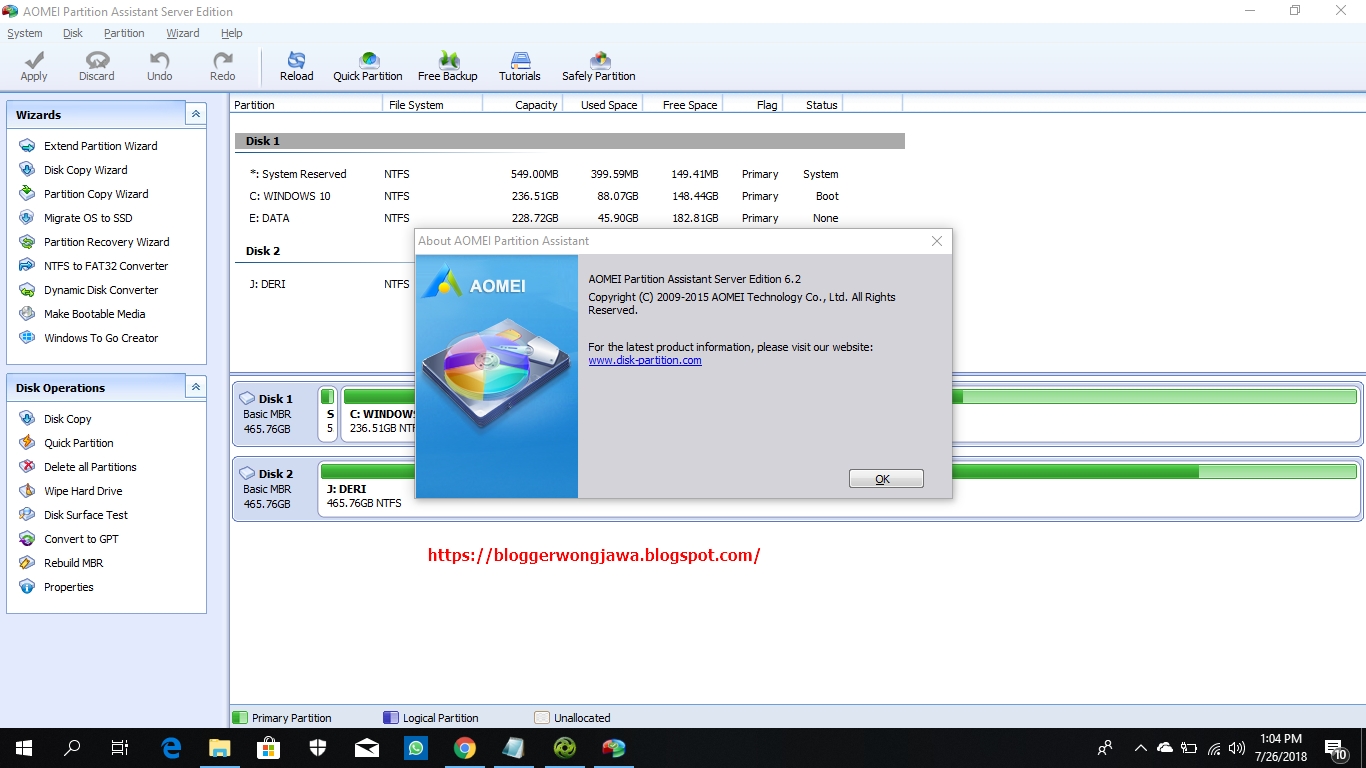The height and width of the screenshot is (768, 1366).
Task: Open Google Chrome from the taskbar
Action: [465, 747]
